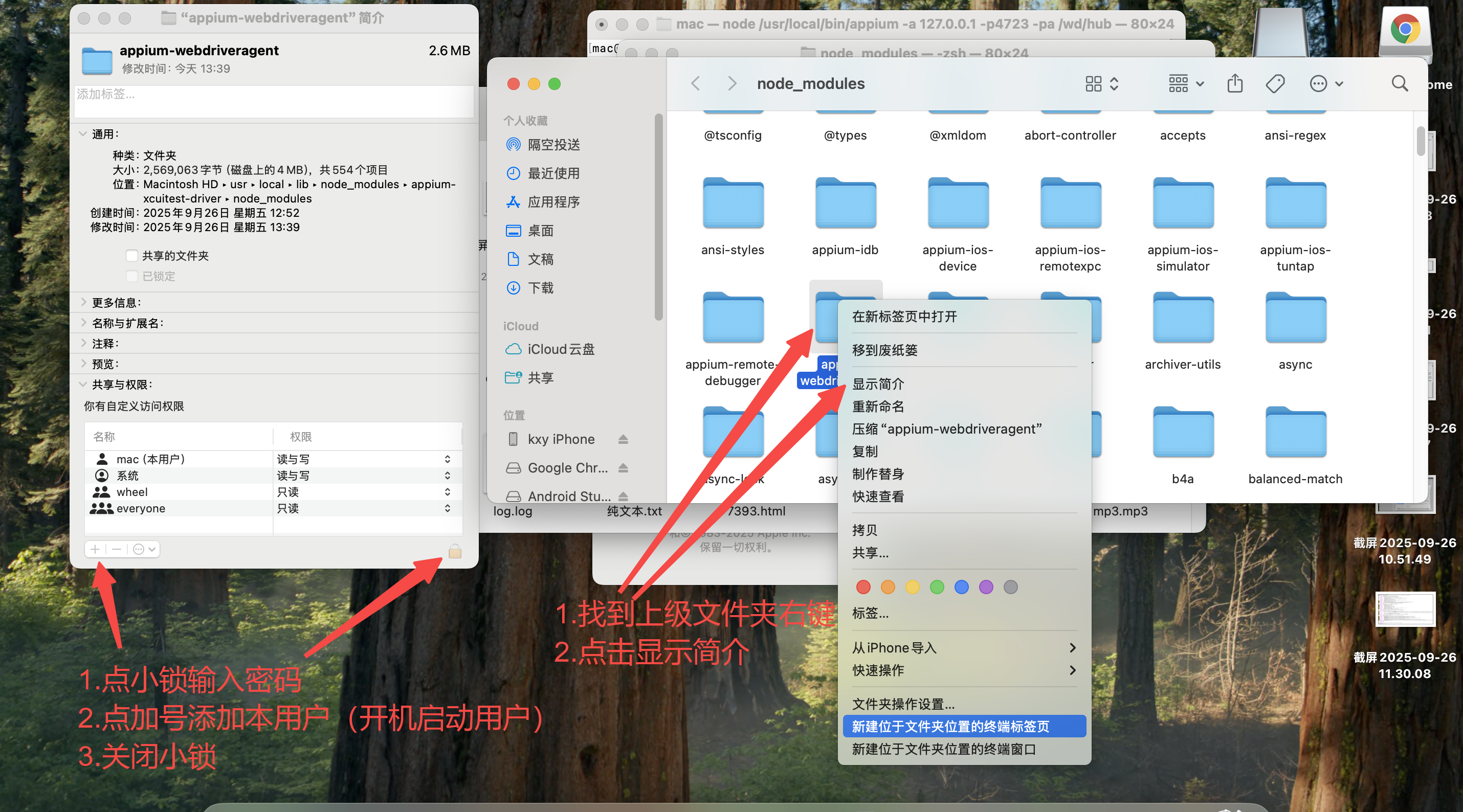The width and height of the screenshot is (1463, 812).
Task: Open the icon view switcher dropdown
Action: pos(1102,84)
